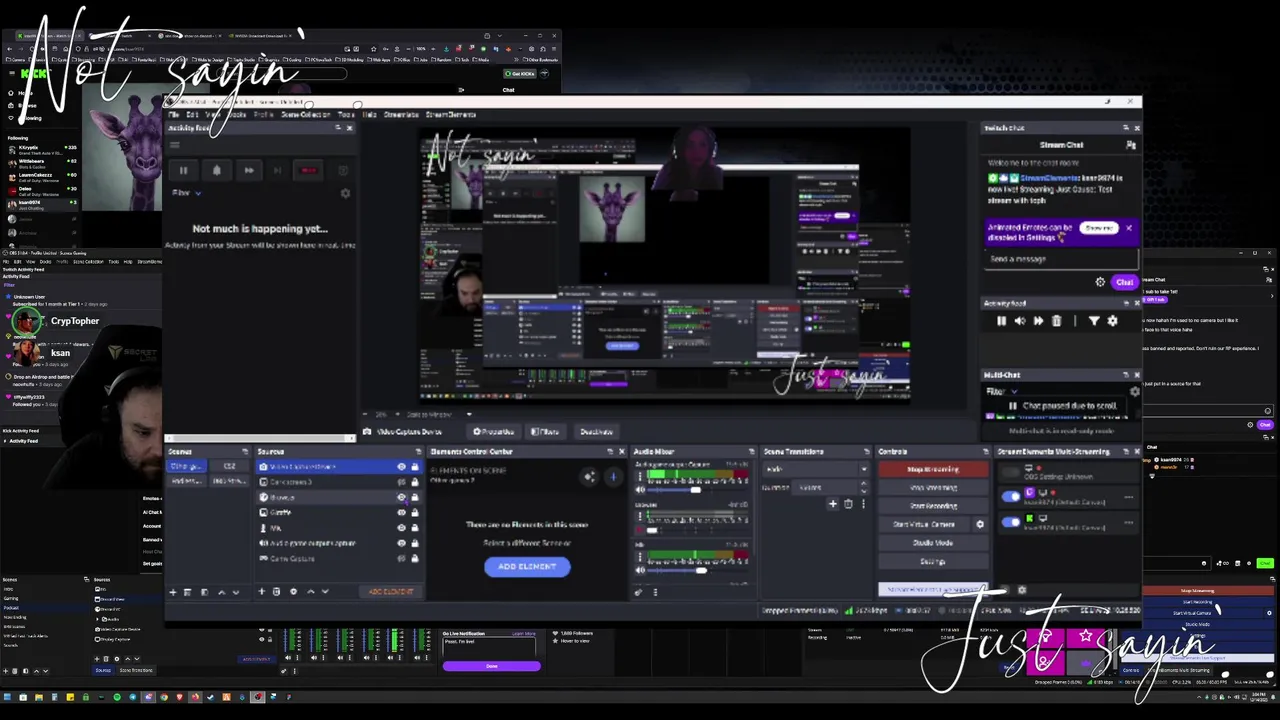
Task: Move source down in Sources panel
Action: tap(324, 592)
